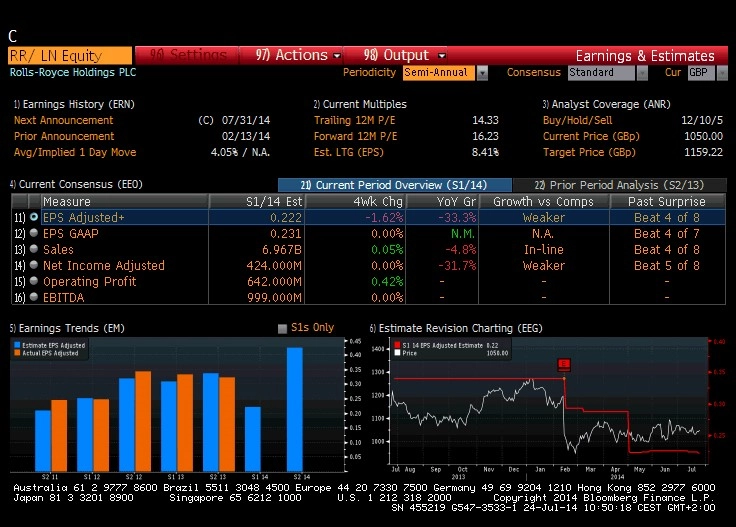Select EPS GAAP radio button
The height and width of the screenshot is (527, 736).
tap(34, 233)
